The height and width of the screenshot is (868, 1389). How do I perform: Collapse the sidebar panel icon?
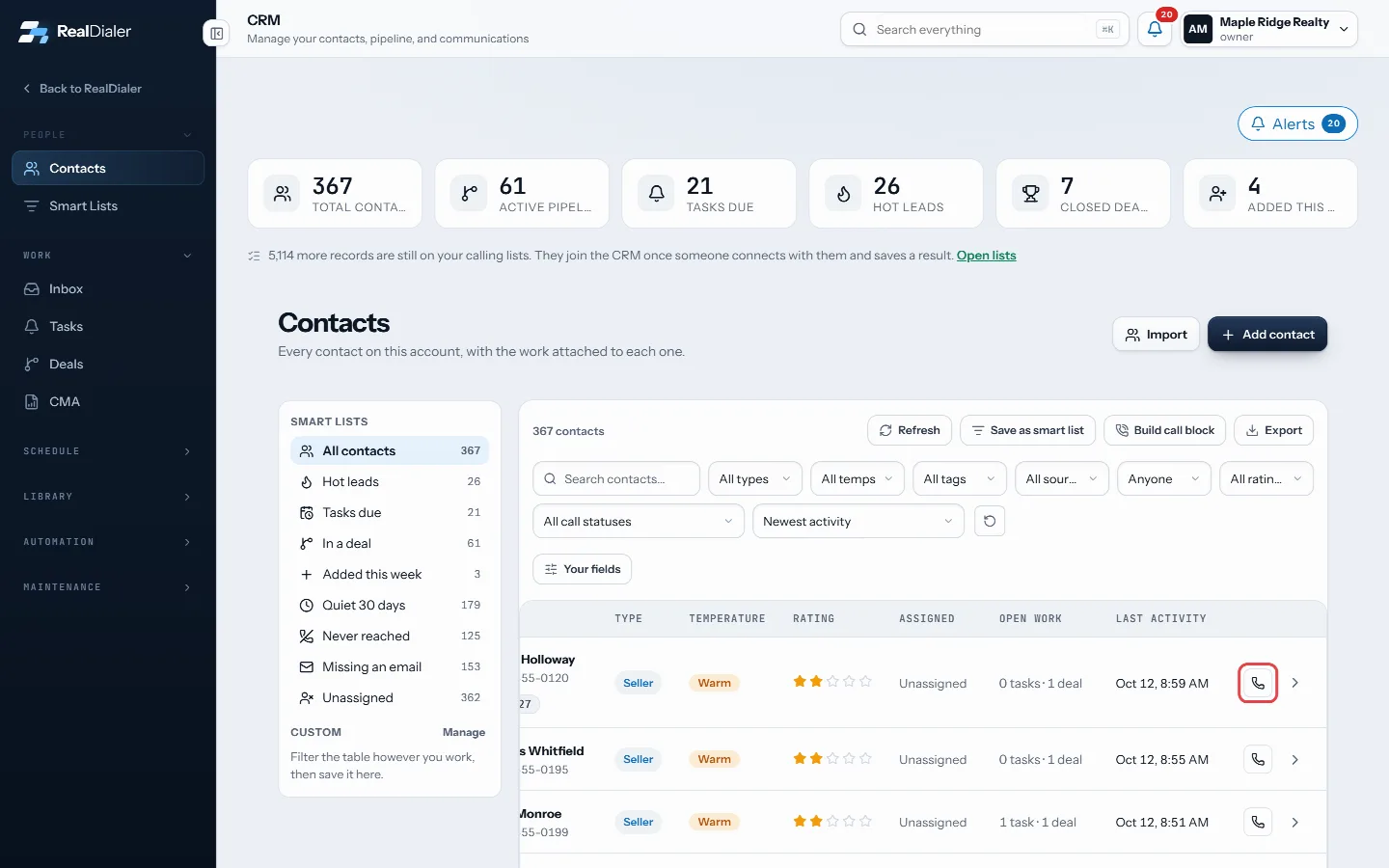click(x=217, y=34)
